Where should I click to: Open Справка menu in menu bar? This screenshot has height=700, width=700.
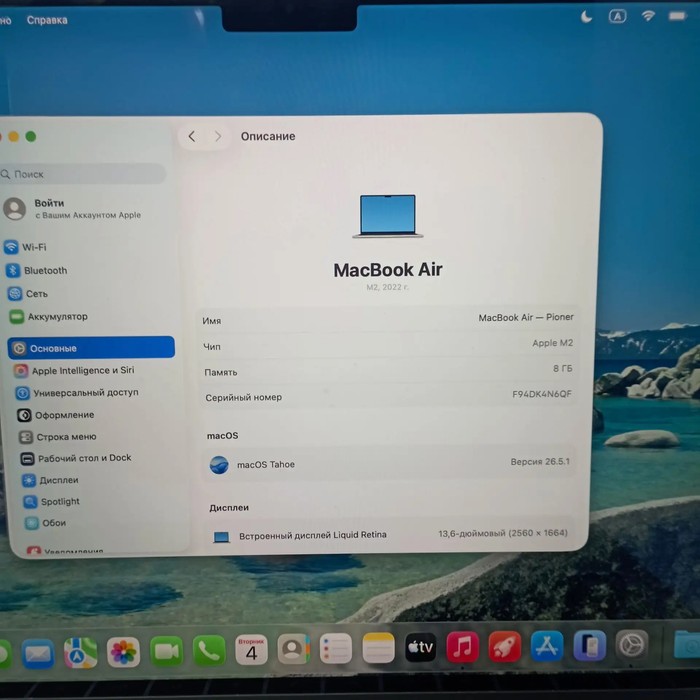pos(47,20)
